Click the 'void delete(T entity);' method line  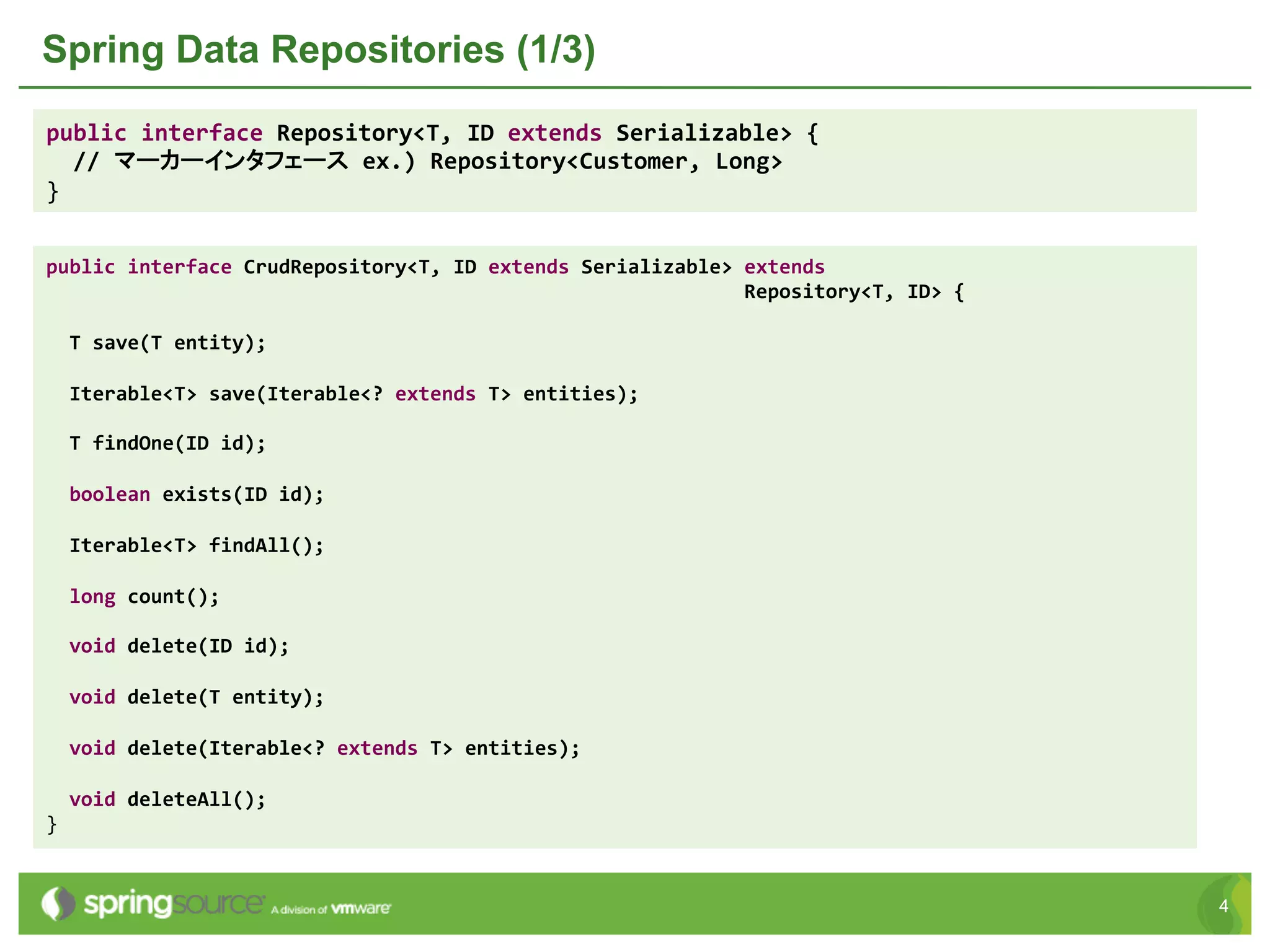(197, 697)
